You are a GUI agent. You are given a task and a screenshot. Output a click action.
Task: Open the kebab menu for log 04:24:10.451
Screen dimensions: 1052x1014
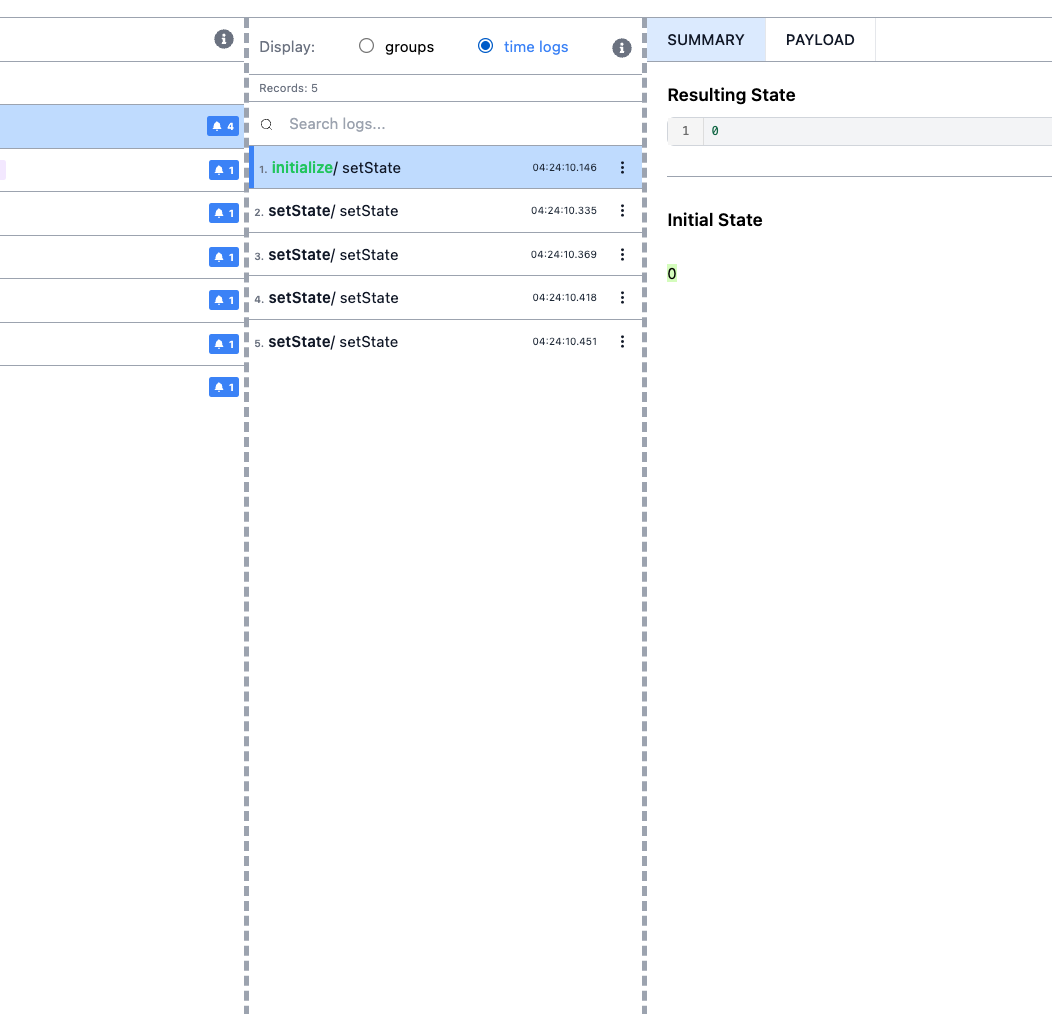coord(622,342)
